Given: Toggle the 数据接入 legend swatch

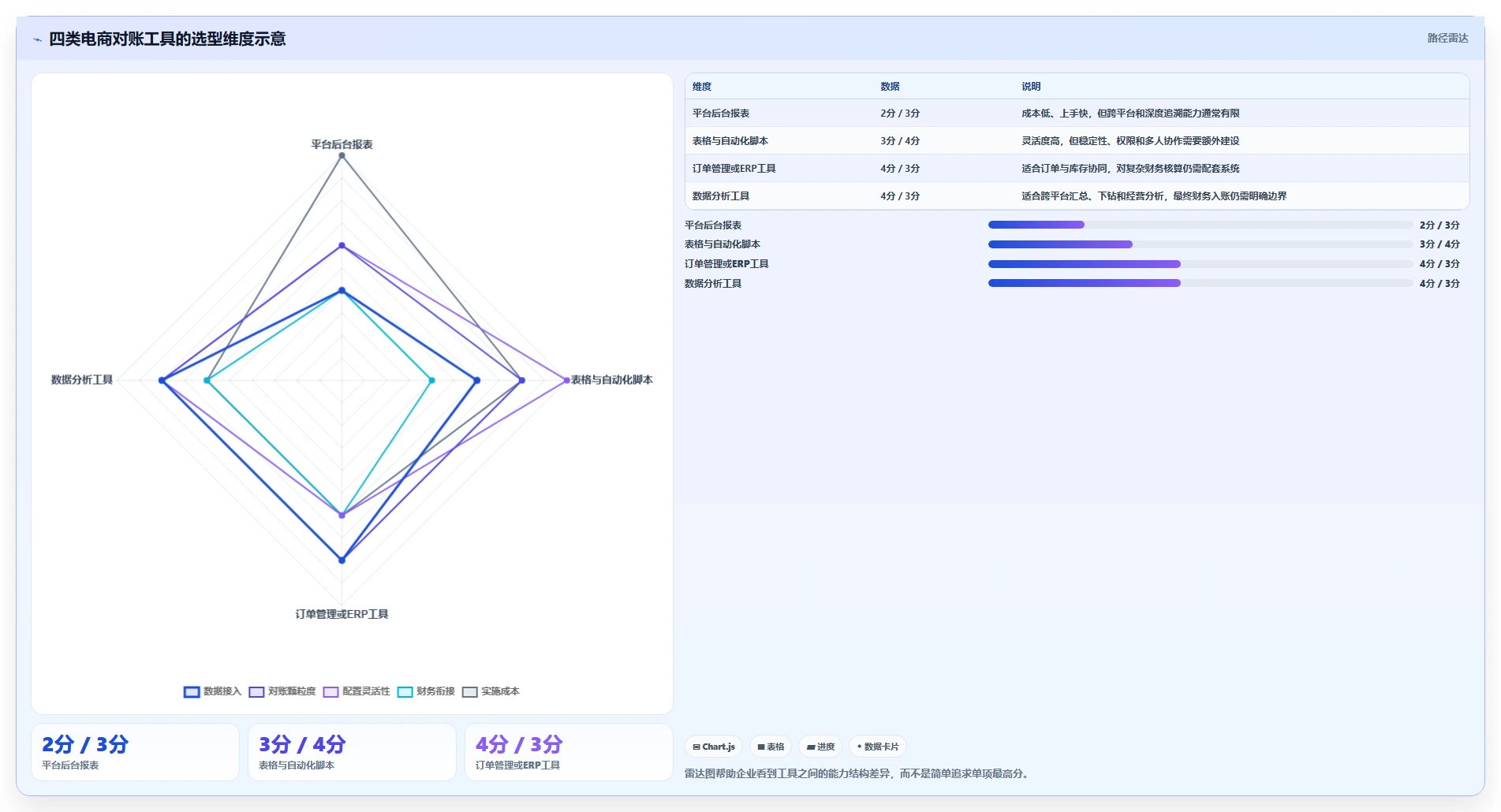Looking at the screenshot, I should 192,692.
